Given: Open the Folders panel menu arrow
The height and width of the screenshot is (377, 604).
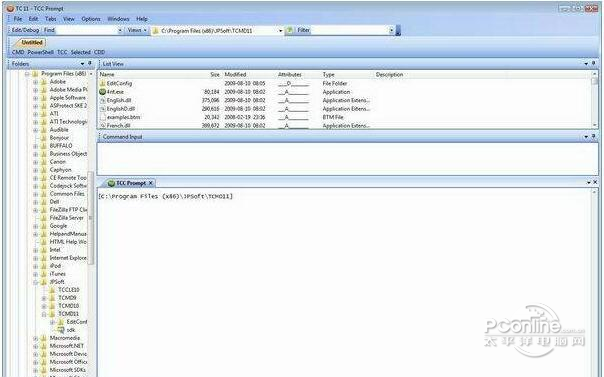Looking at the screenshot, I should point(82,64).
